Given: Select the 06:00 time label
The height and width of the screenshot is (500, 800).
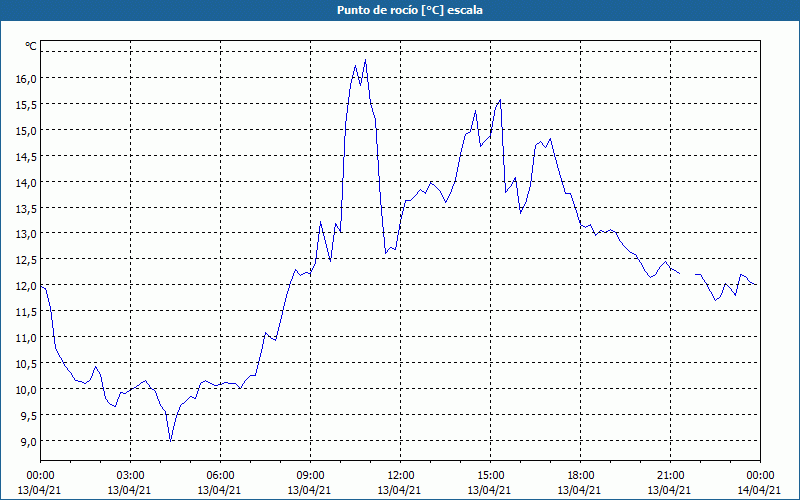Looking at the screenshot, I should [220, 475].
